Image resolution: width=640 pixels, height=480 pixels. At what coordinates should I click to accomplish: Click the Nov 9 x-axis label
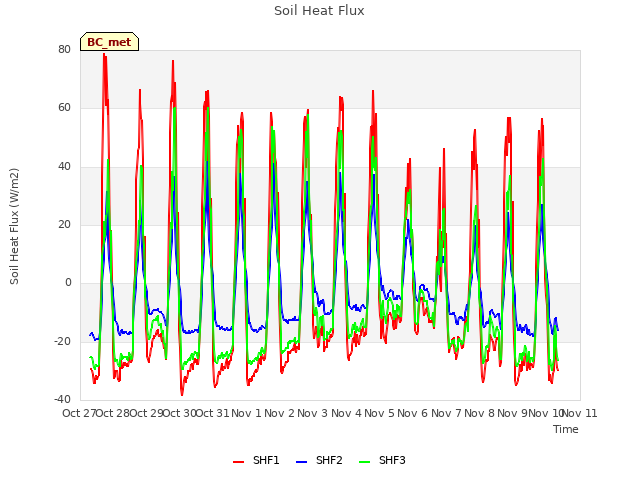click(x=513, y=413)
